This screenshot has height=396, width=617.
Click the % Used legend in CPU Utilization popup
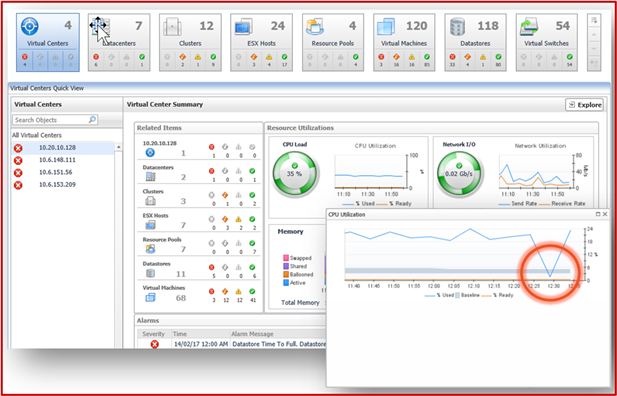click(x=440, y=295)
